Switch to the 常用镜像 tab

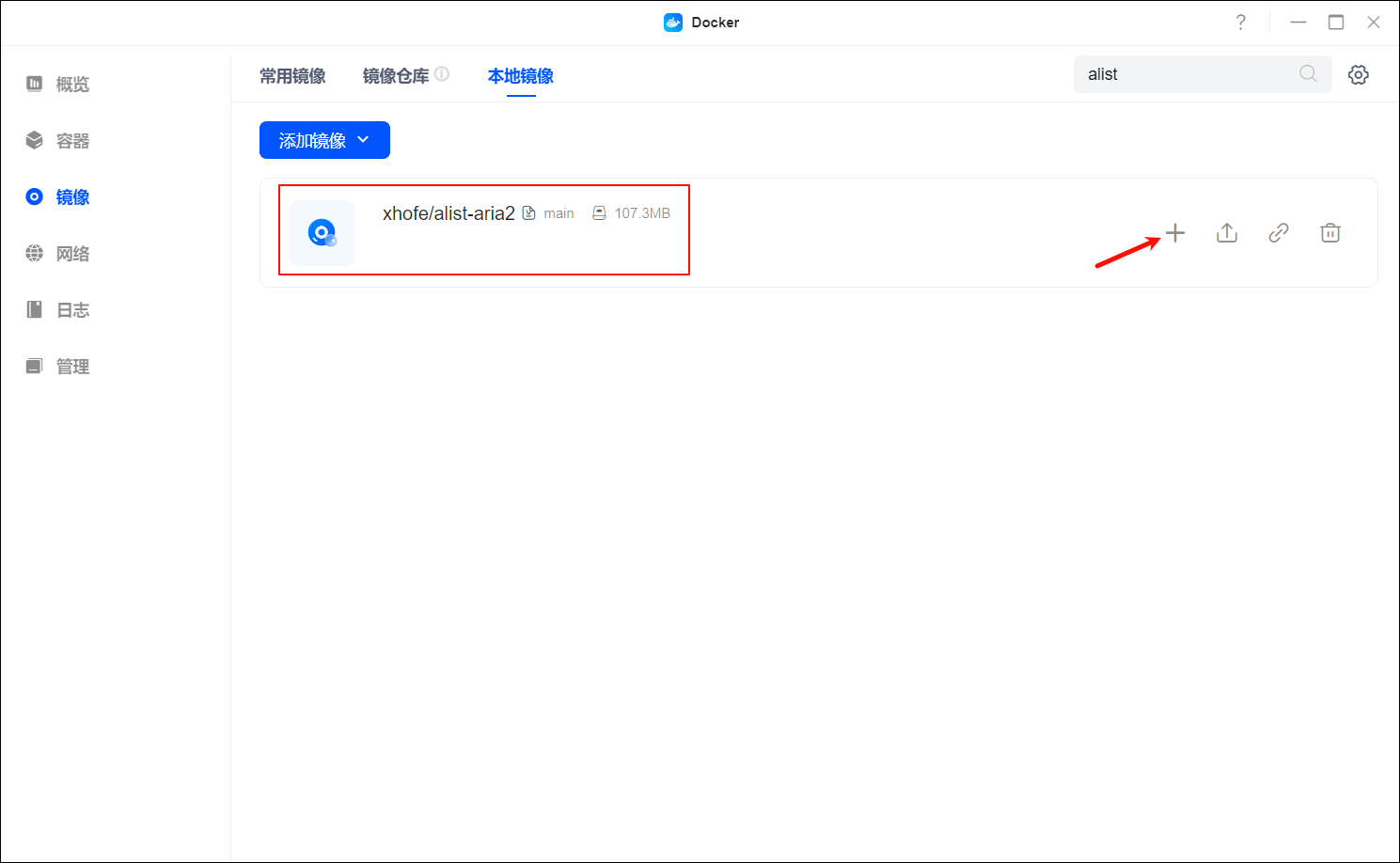[x=292, y=76]
